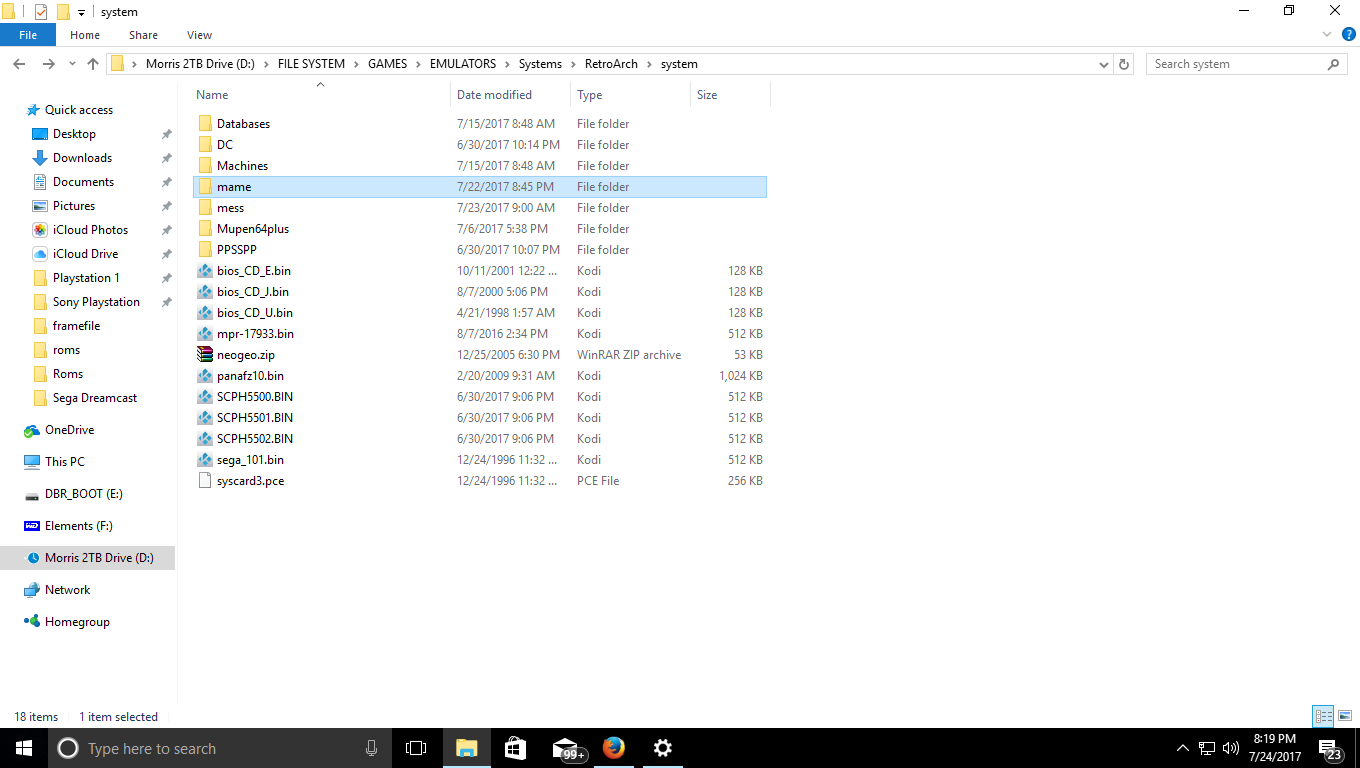This screenshot has width=1360, height=768.
Task: Select panafz10.bin file
Action: pos(250,376)
